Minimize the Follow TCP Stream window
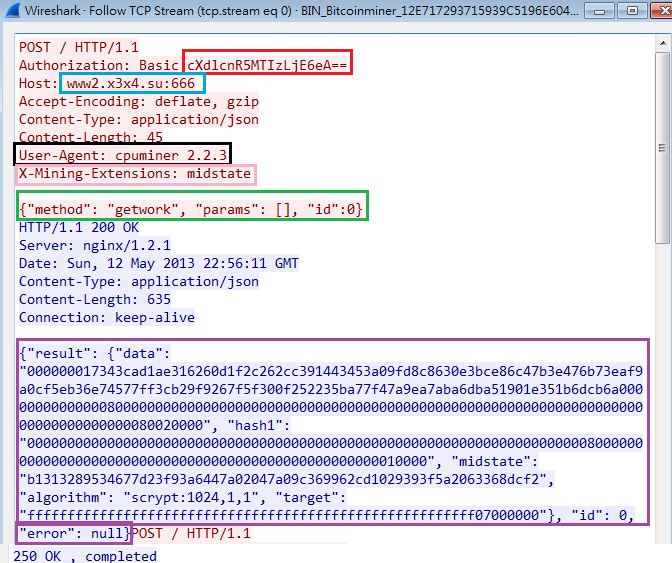 599,11
